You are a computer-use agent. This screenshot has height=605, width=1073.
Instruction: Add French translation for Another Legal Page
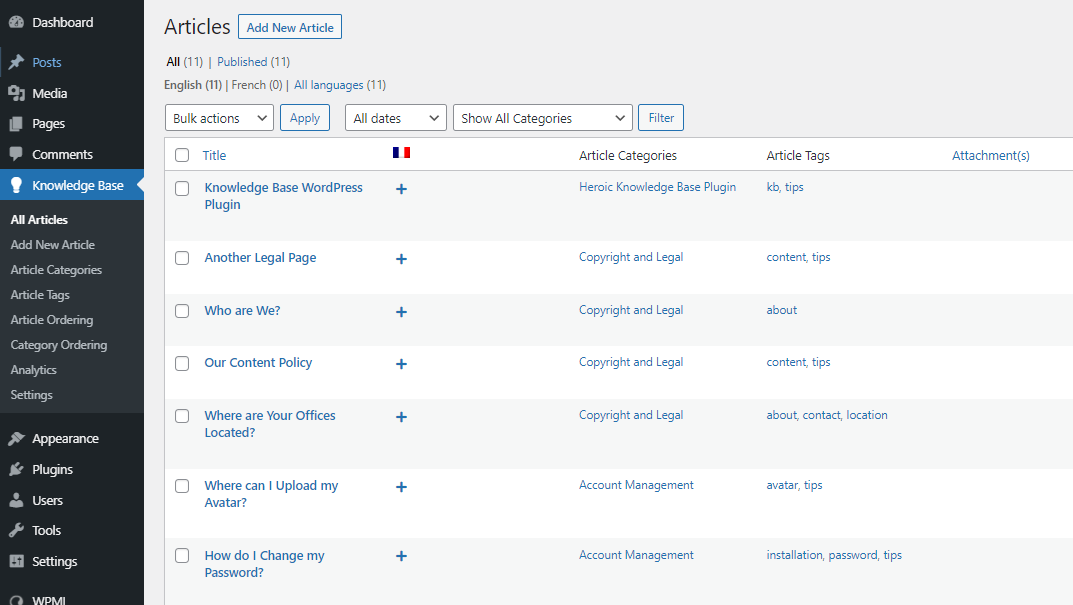[401, 258]
